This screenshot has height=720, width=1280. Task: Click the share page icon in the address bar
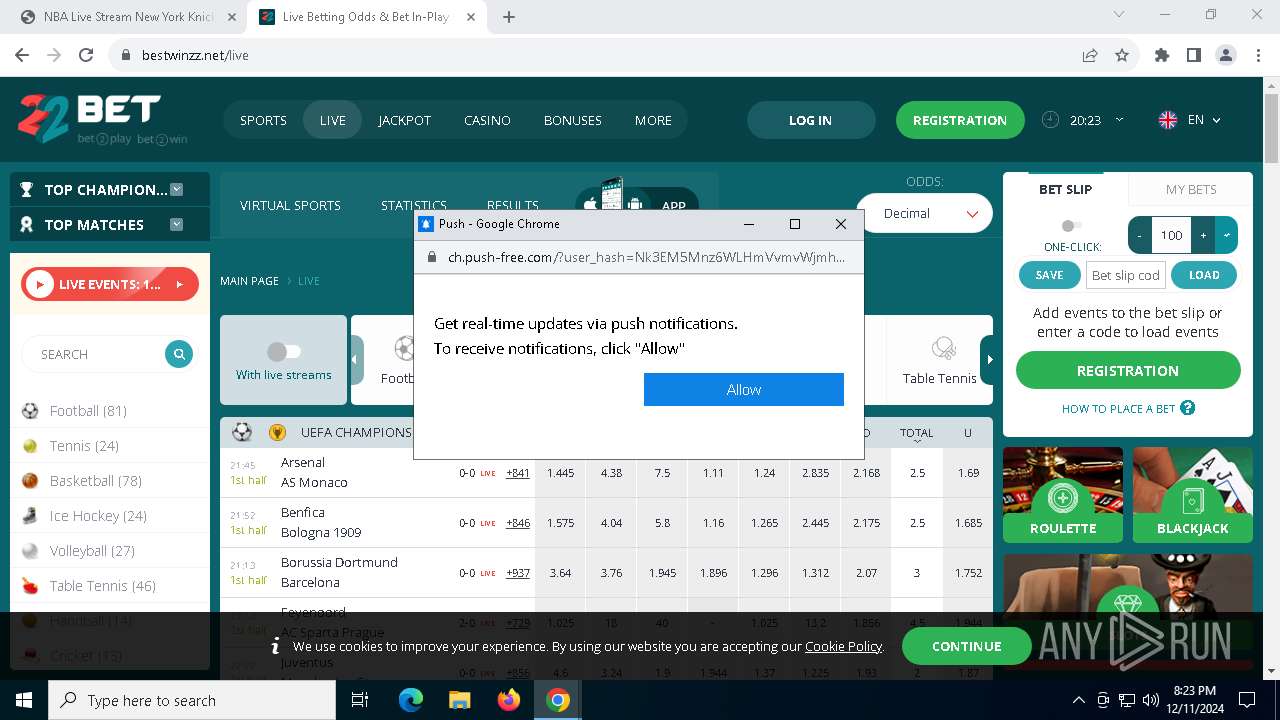1090,55
